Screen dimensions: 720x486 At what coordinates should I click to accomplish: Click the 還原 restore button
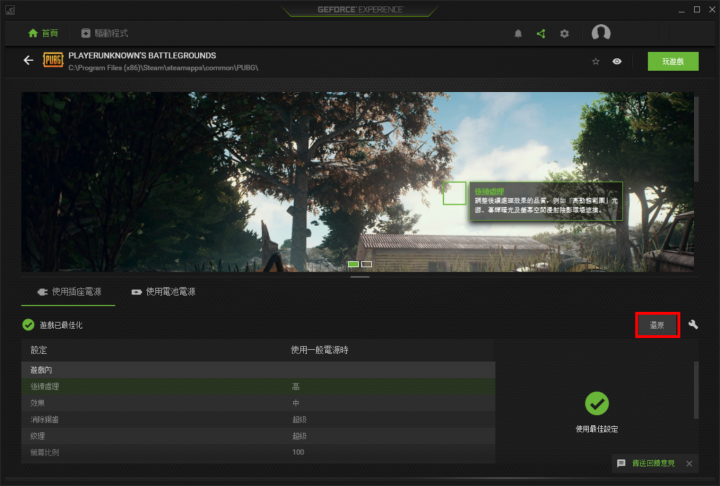[657, 325]
